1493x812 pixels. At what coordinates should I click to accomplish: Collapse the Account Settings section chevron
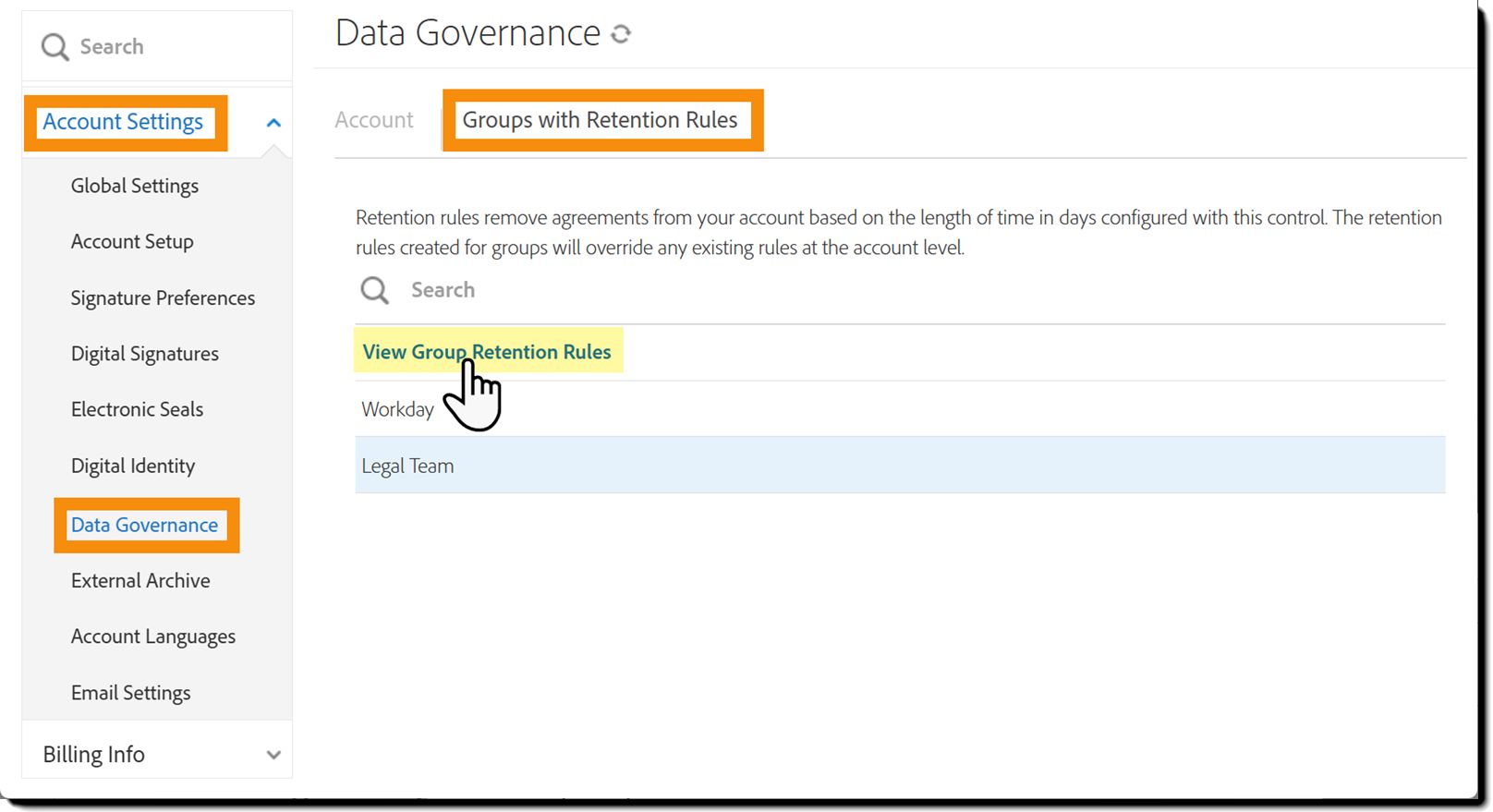tap(273, 123)
